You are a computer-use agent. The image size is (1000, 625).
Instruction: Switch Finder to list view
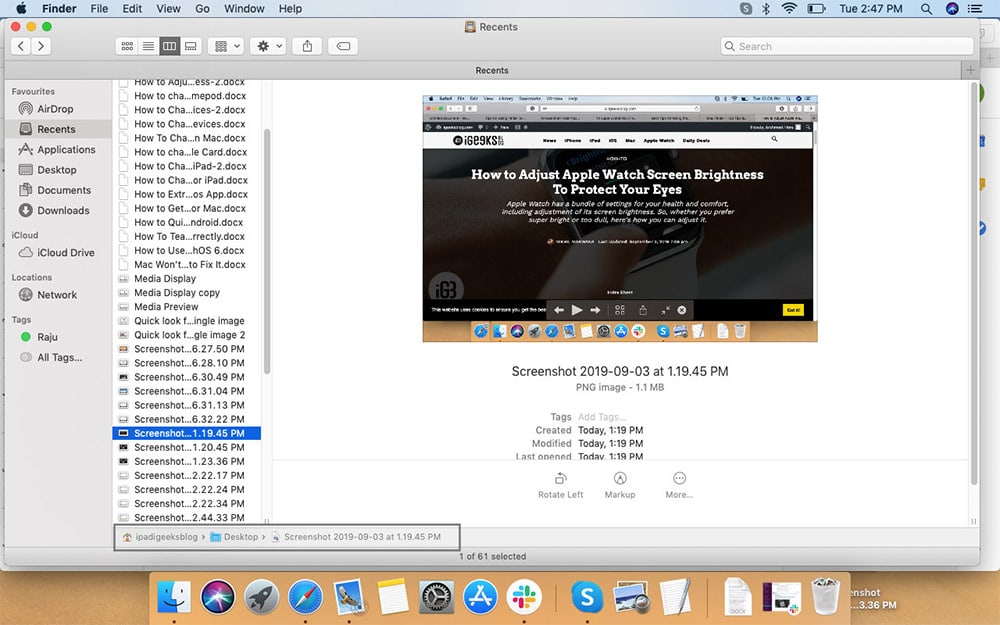click(x=146, y=45)
